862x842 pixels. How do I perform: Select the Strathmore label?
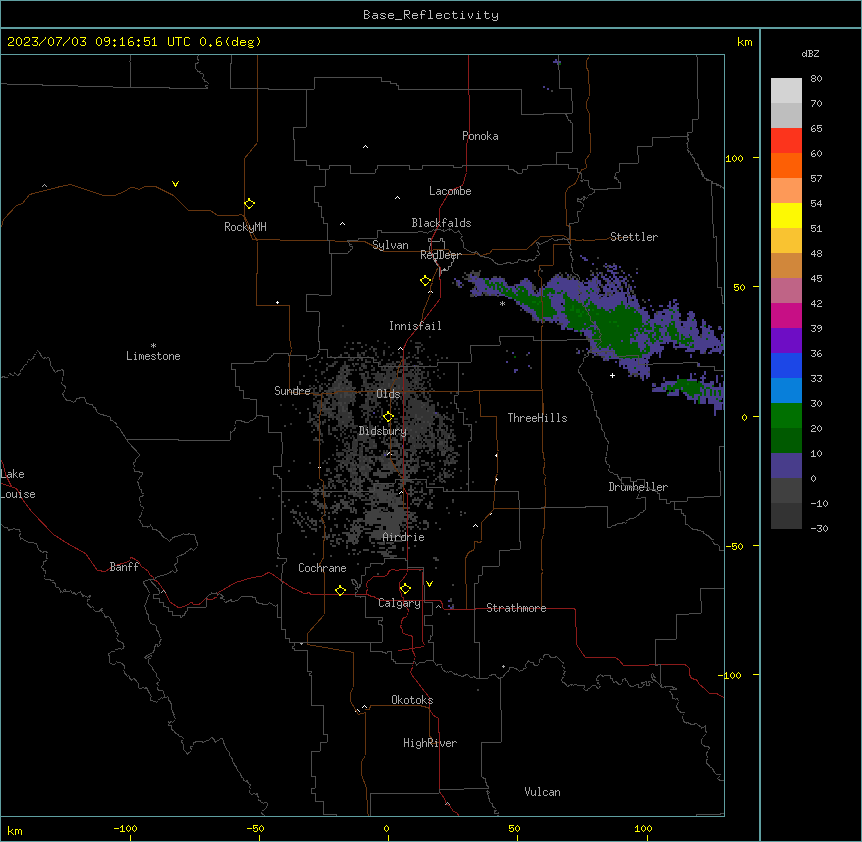pyautogui.click(x=516, y=608)
